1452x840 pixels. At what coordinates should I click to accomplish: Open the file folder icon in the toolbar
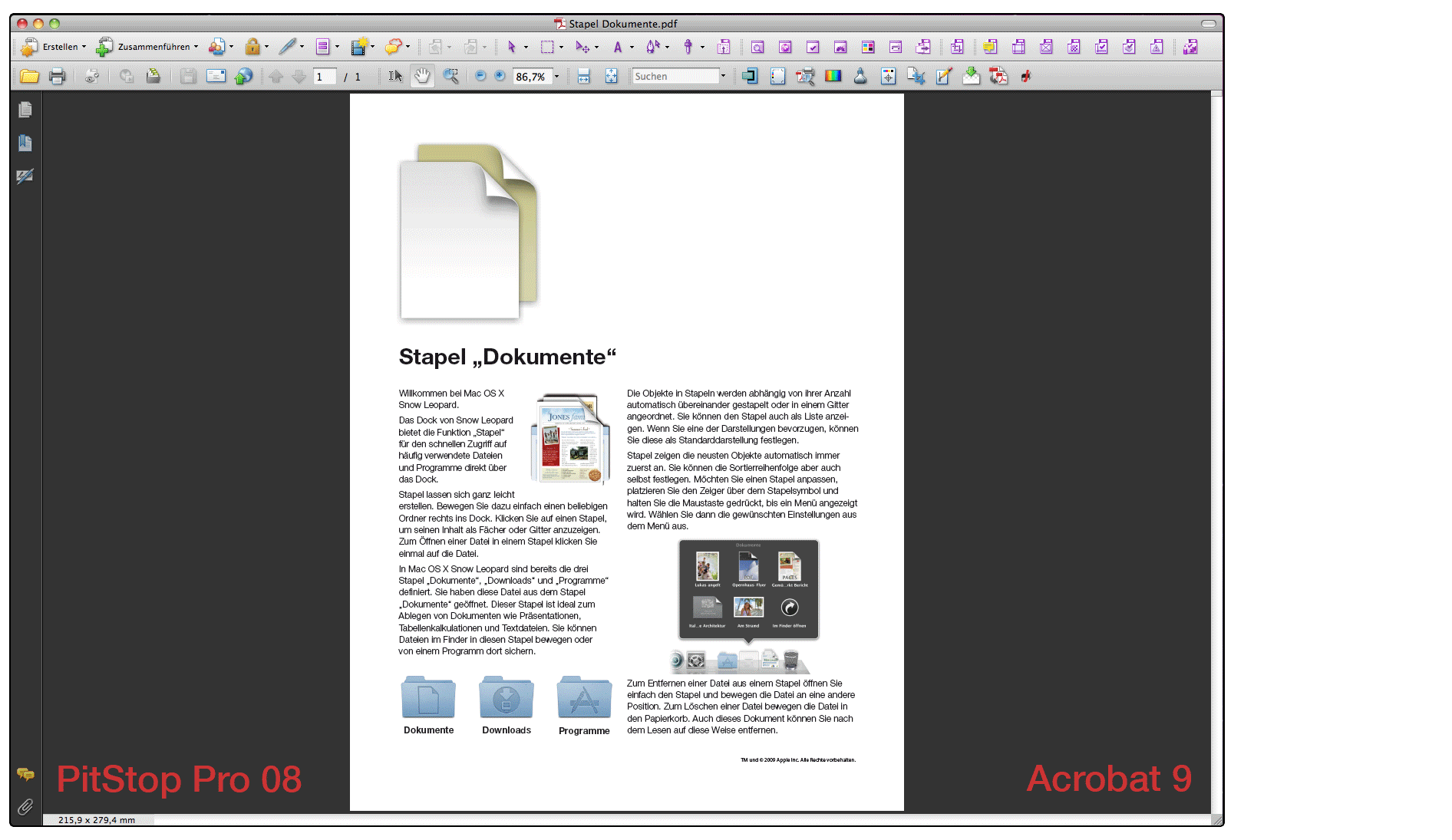29,77
